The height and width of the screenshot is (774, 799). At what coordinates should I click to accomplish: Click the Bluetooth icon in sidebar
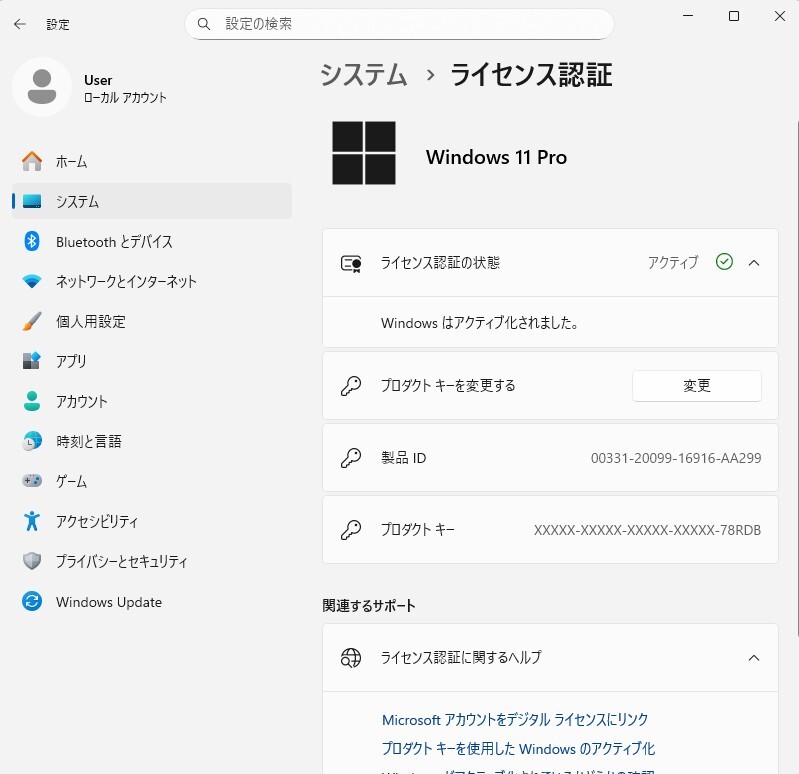tap(32, 241)
